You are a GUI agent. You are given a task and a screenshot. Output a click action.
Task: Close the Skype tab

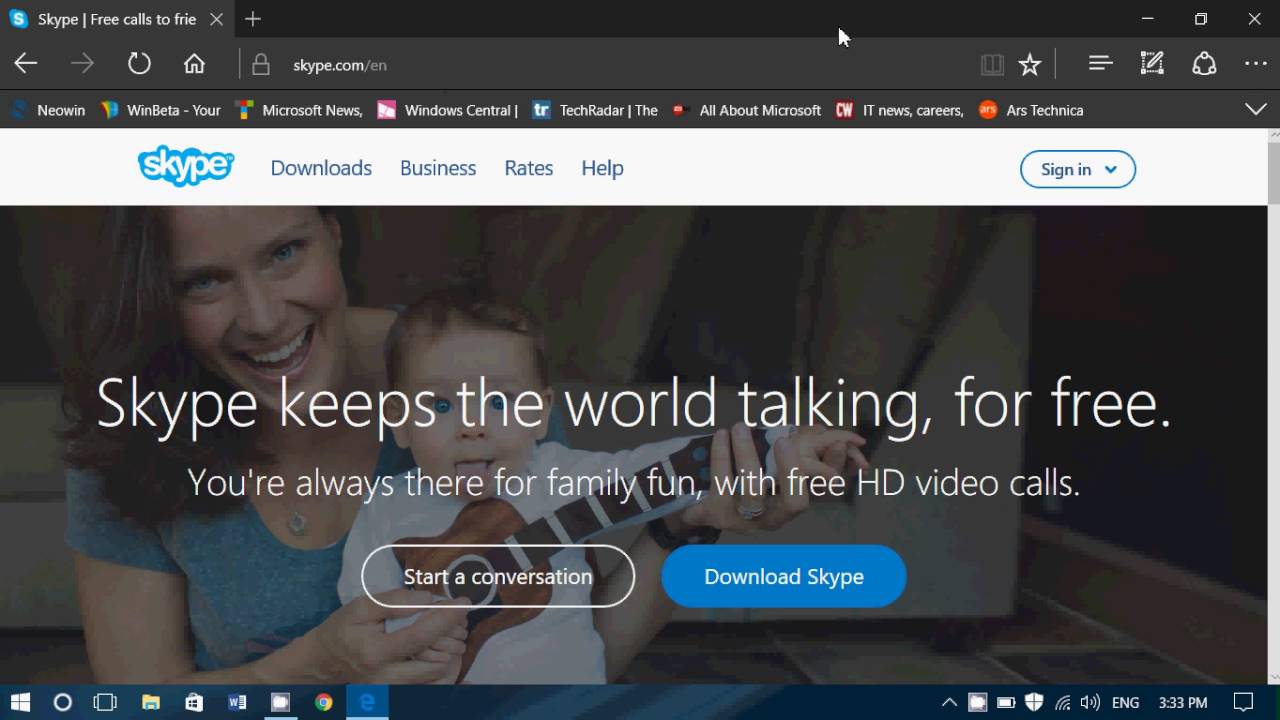216,19
